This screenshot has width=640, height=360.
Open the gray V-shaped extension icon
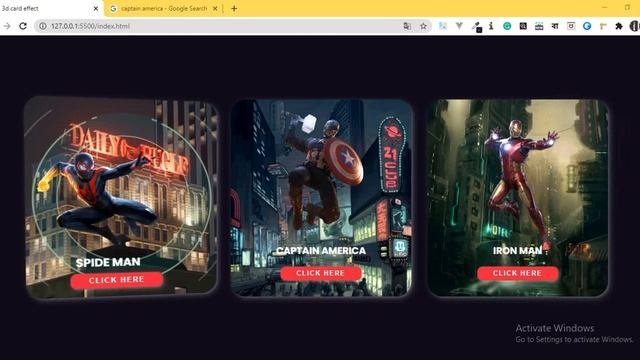pyautogui.click(x=459, y=26)
